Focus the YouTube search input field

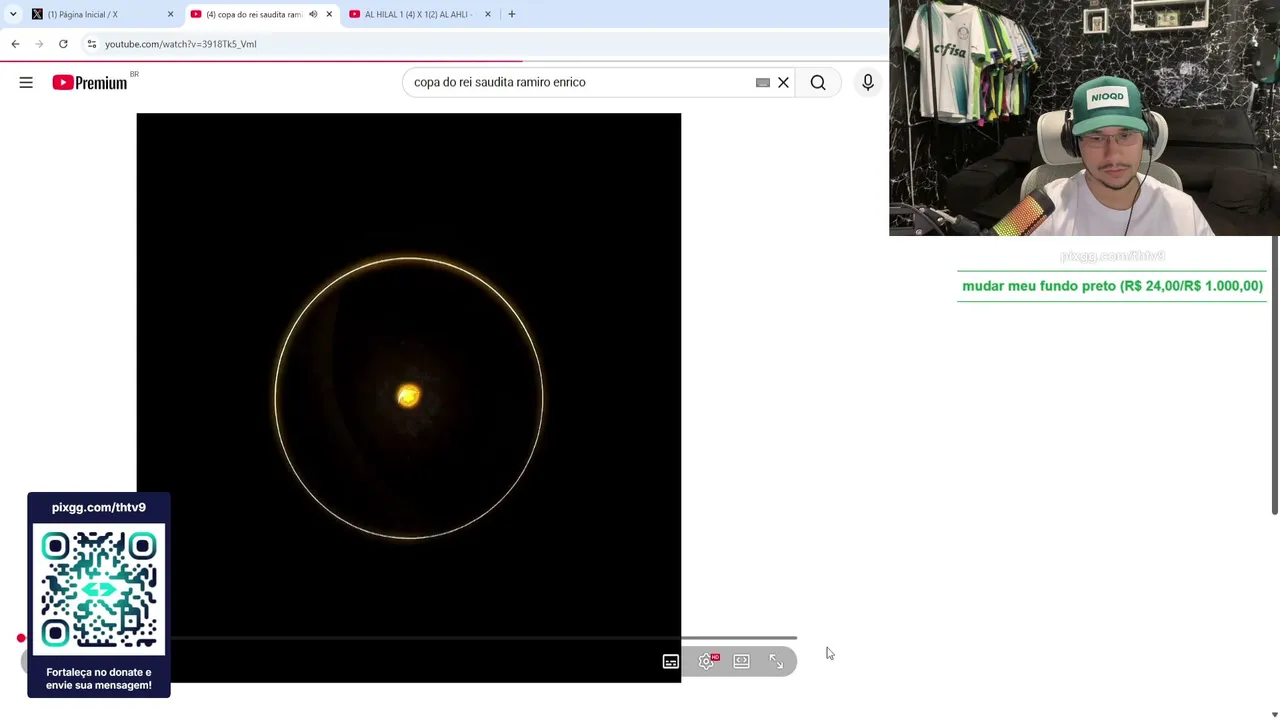[x=580, y=82]
